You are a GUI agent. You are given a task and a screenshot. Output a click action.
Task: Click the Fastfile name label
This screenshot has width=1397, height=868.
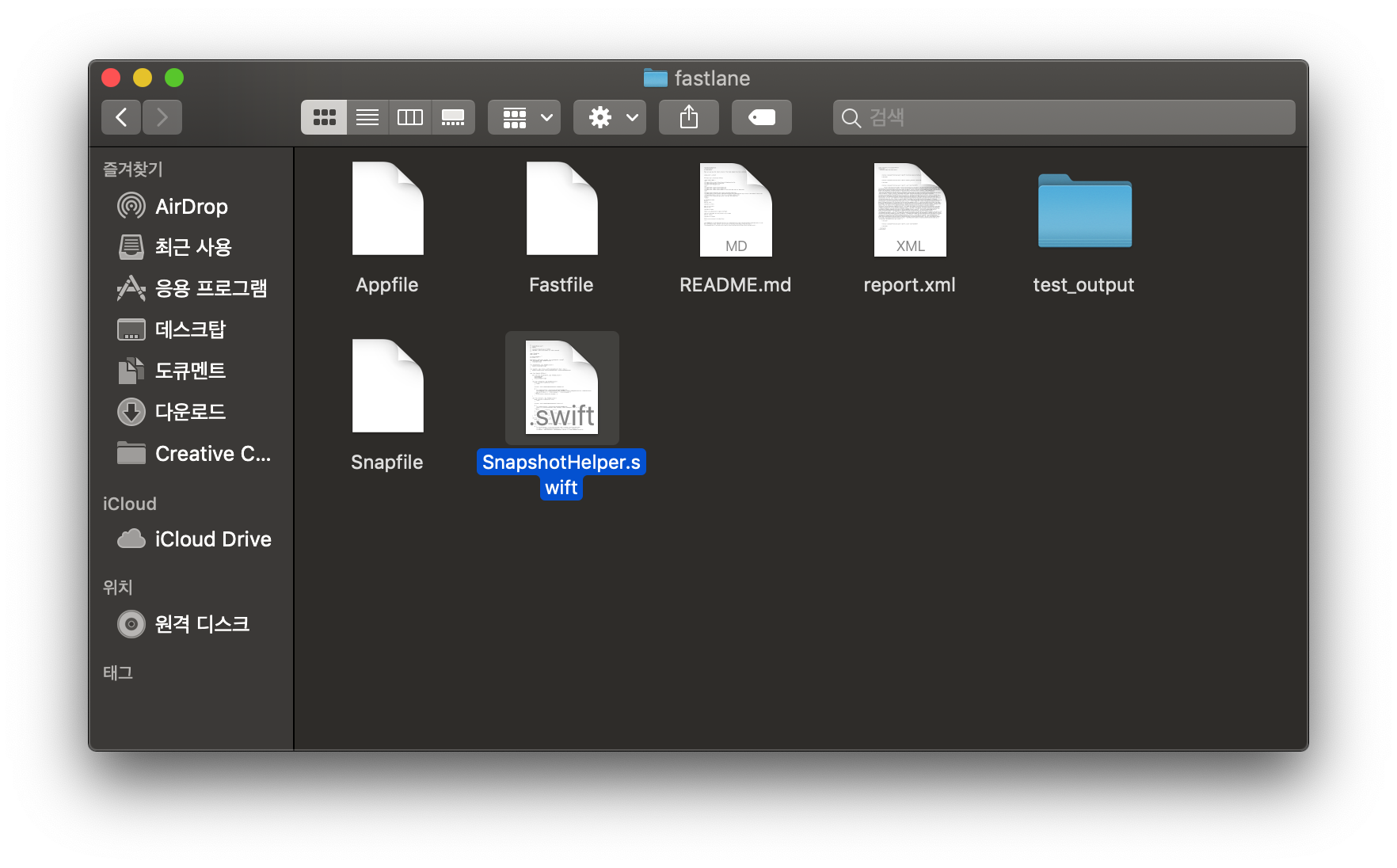point(561,285)
